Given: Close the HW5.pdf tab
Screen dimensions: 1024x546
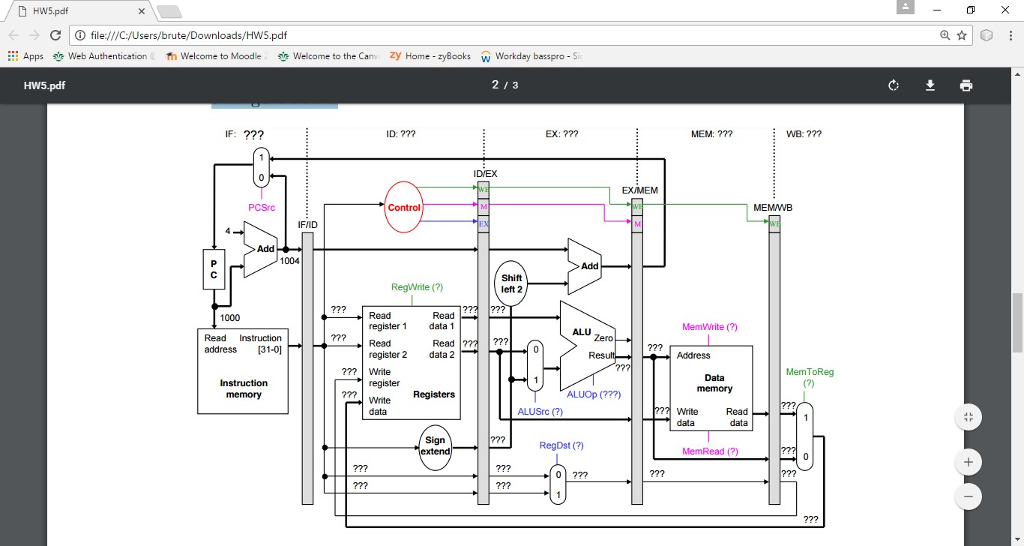Looking at the screenshot, I should (x=141, y=11).
